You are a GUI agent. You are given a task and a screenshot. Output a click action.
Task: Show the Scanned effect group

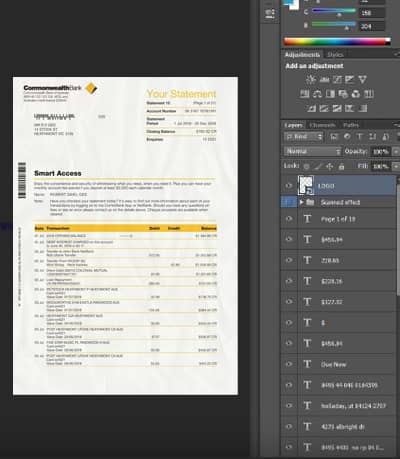point(289,202)
